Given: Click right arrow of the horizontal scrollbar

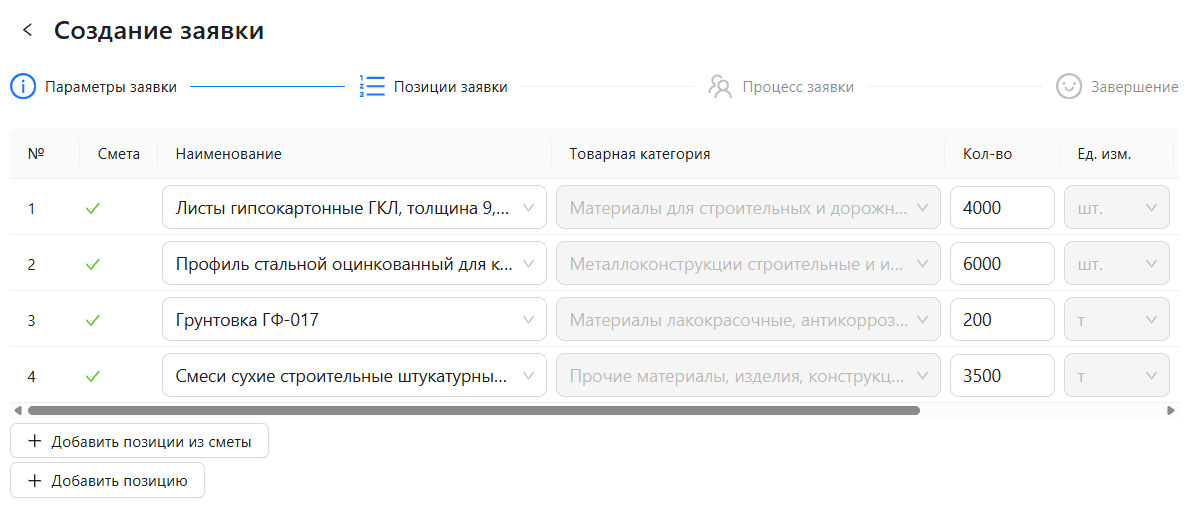Looking at the screenshot, I should point(1171,411).
